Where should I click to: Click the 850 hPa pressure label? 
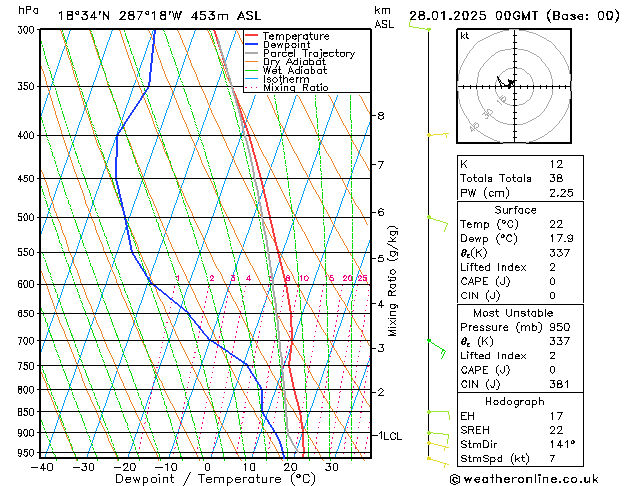tap(28, 412)
